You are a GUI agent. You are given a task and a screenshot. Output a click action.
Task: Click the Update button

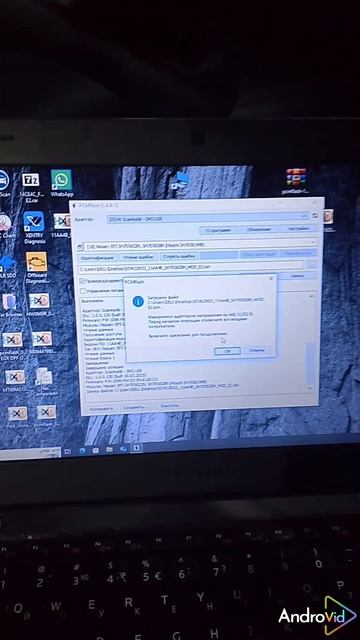pos(259,229)
